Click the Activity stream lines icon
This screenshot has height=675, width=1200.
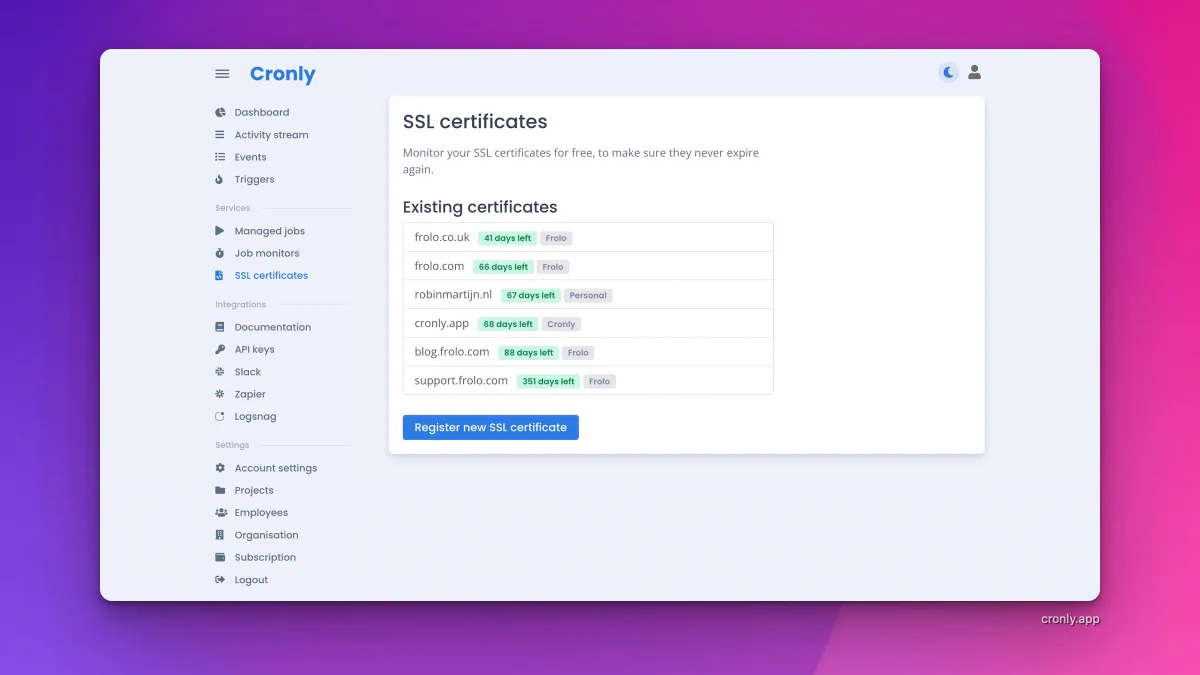220,135
